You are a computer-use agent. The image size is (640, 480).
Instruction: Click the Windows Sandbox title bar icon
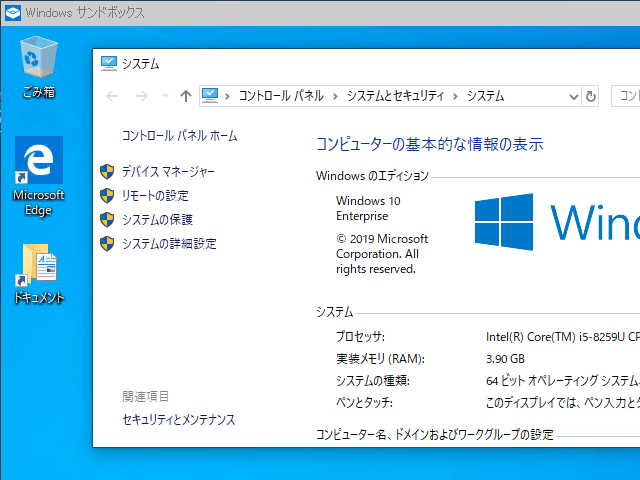coord(11,13)
